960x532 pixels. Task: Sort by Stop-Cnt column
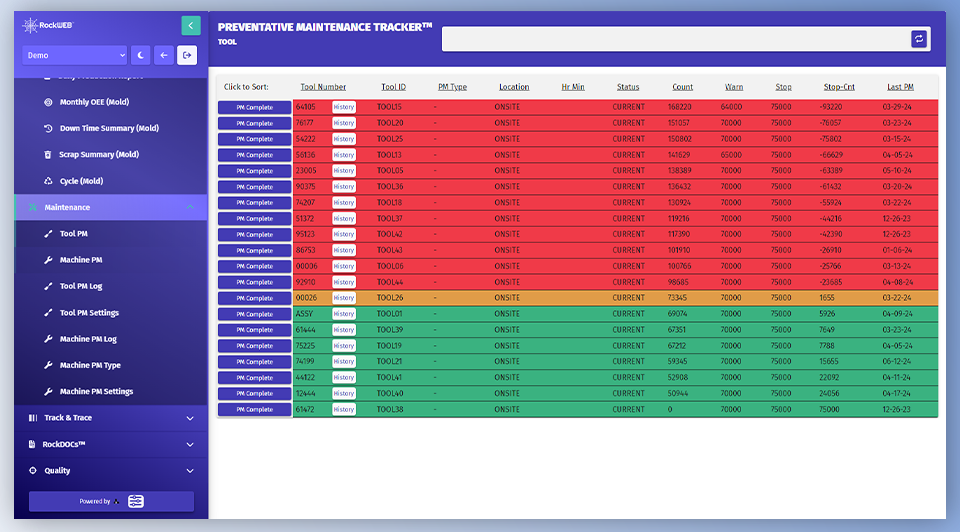click(839, 87)
